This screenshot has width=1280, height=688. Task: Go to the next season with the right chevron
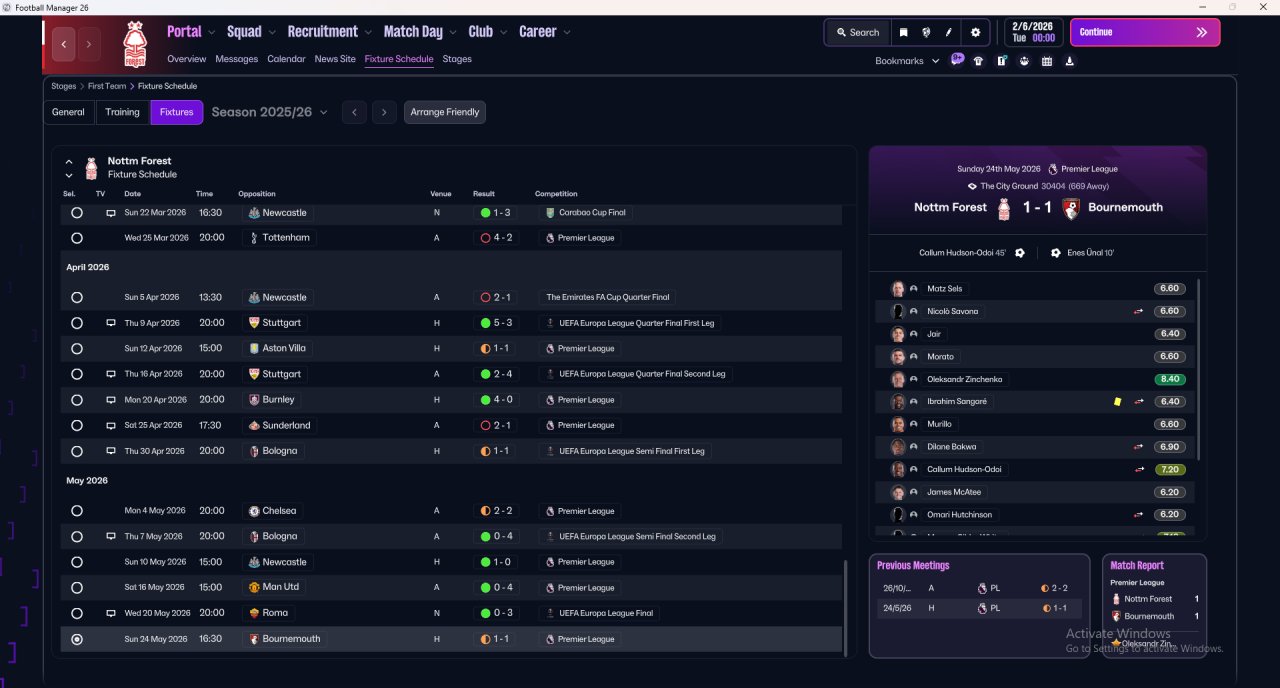[x=385, y=112]
